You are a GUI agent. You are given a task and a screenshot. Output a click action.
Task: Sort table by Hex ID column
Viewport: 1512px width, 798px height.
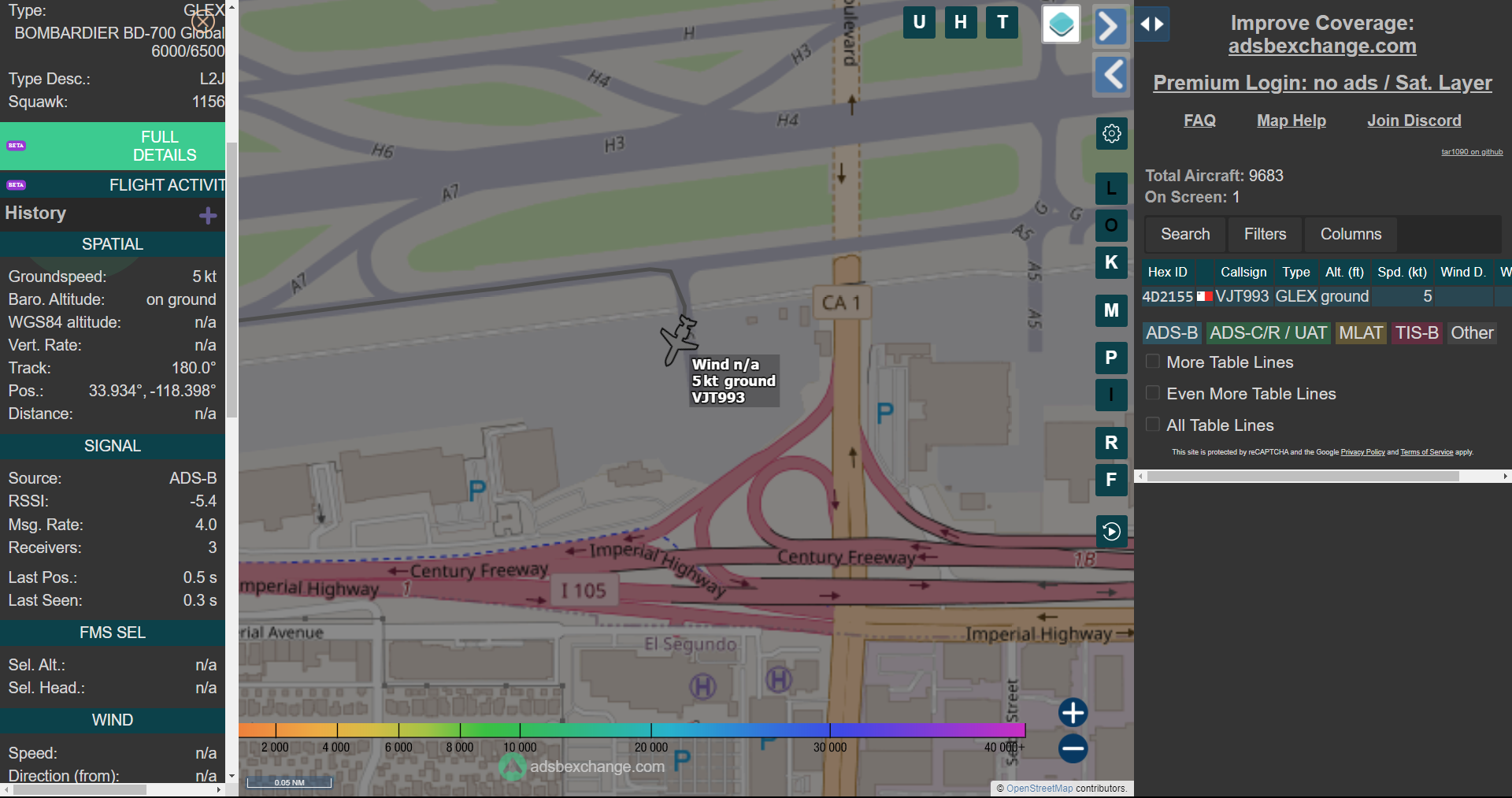pyautogui.click(x=1167, y=272)
